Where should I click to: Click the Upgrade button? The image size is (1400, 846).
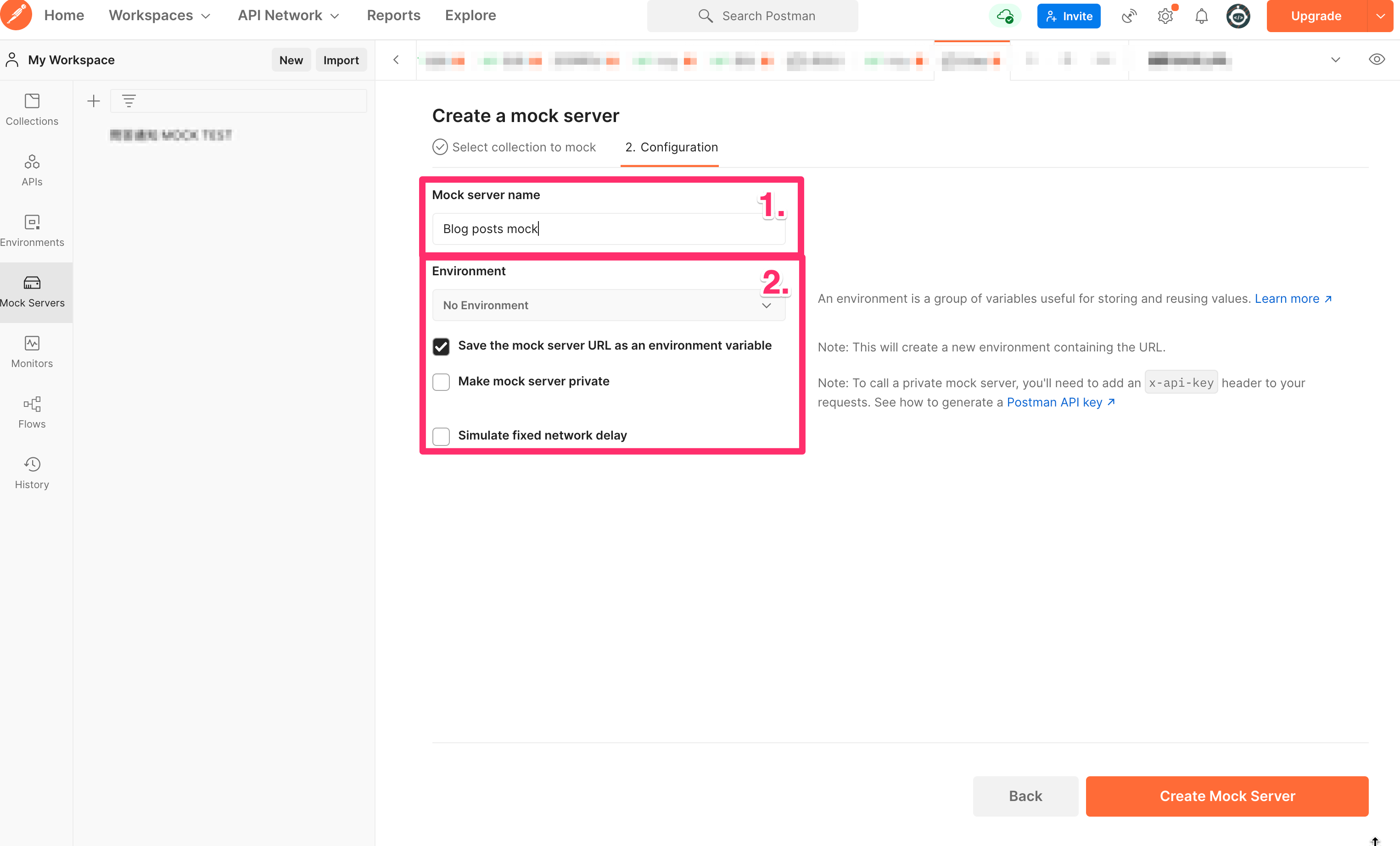click(x=1316, y=16)
